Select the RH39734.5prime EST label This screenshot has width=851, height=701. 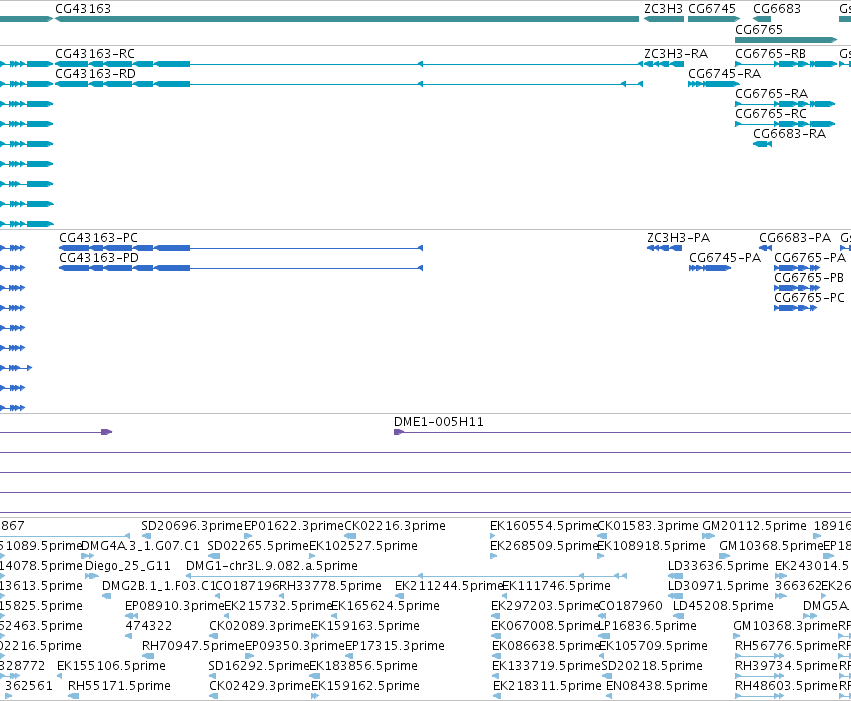coord(786,666)
